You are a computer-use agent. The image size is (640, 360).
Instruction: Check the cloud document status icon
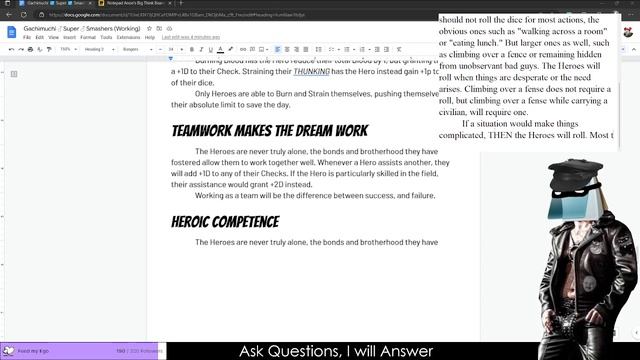click(169, 29)
